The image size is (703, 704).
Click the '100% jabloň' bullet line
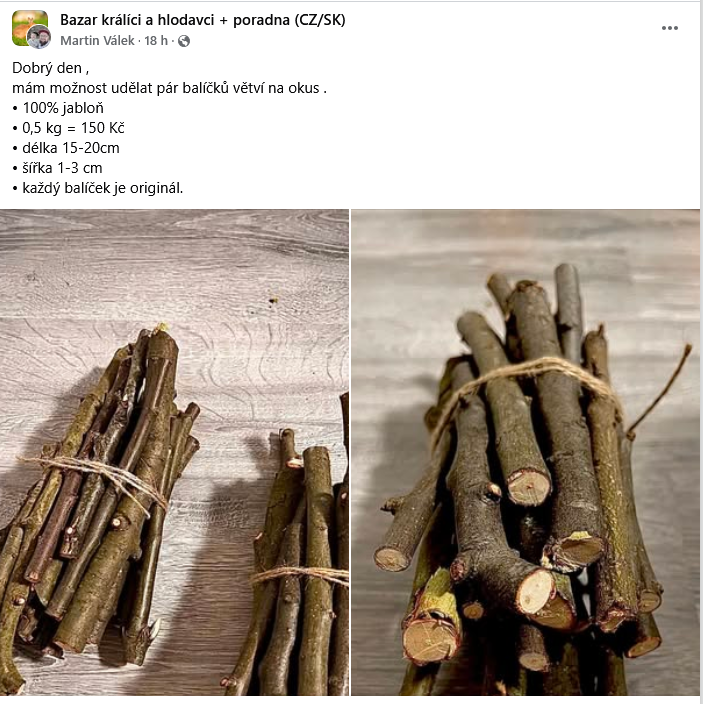point(58,108)
